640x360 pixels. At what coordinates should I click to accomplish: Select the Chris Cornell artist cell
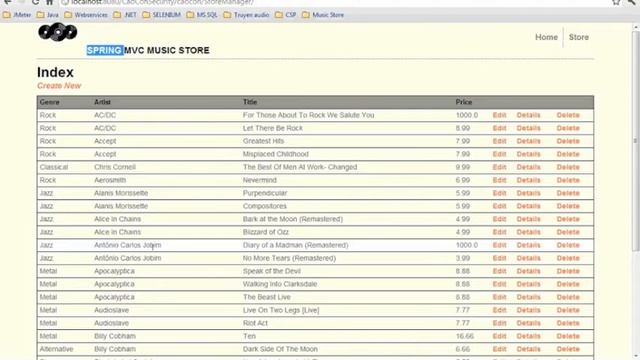115,167
